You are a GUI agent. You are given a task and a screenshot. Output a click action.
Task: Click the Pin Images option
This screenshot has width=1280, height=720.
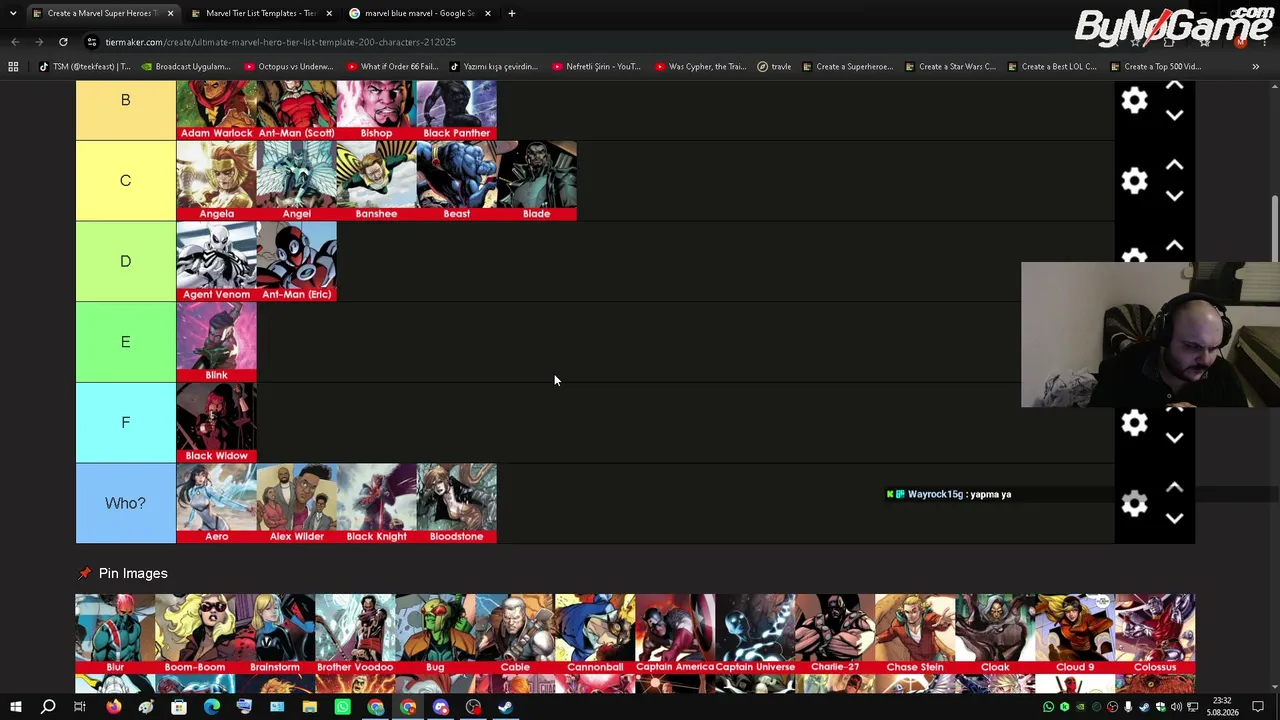point(122,573)
